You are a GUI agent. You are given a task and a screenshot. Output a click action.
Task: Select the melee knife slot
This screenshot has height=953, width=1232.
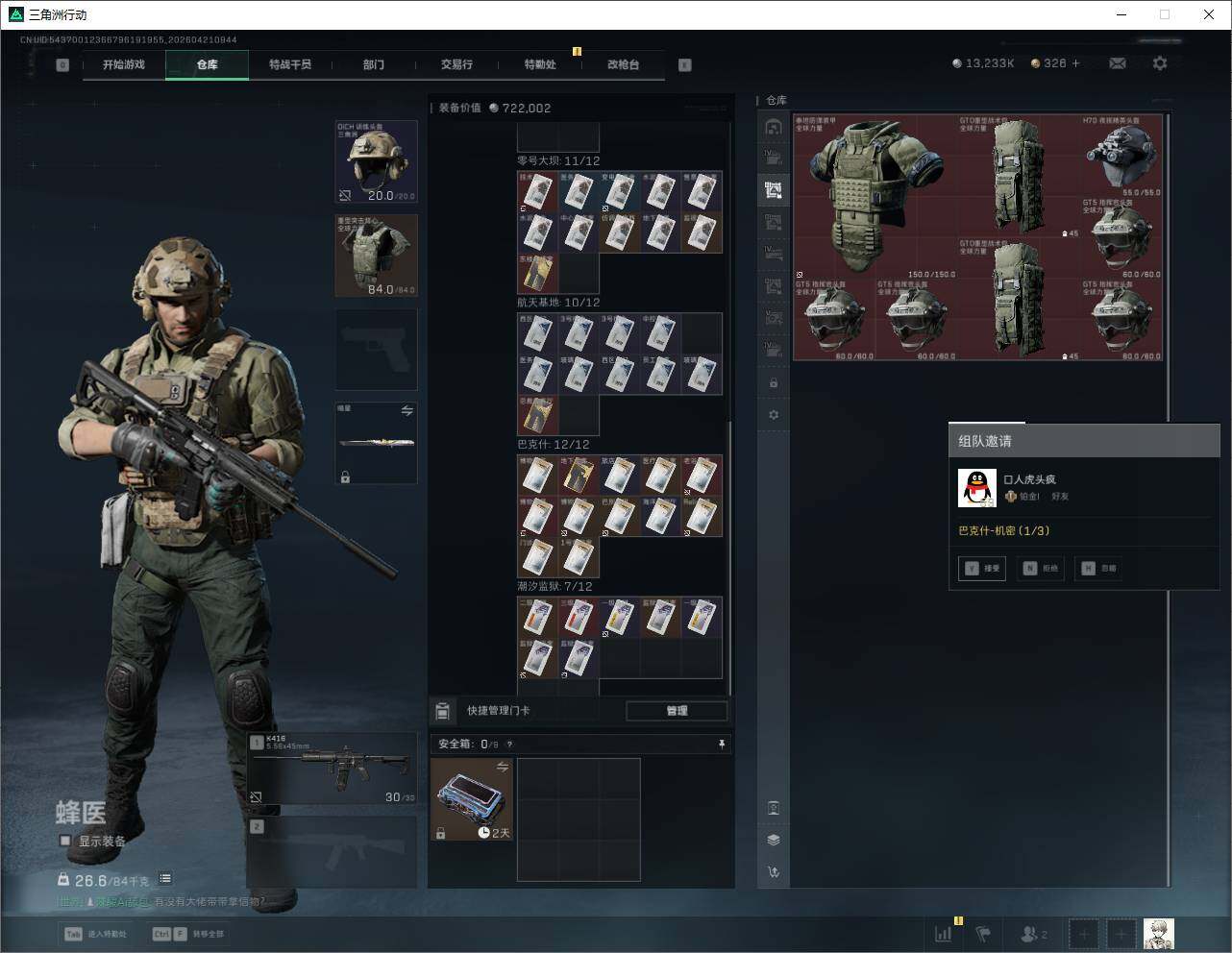pos(377,443)
